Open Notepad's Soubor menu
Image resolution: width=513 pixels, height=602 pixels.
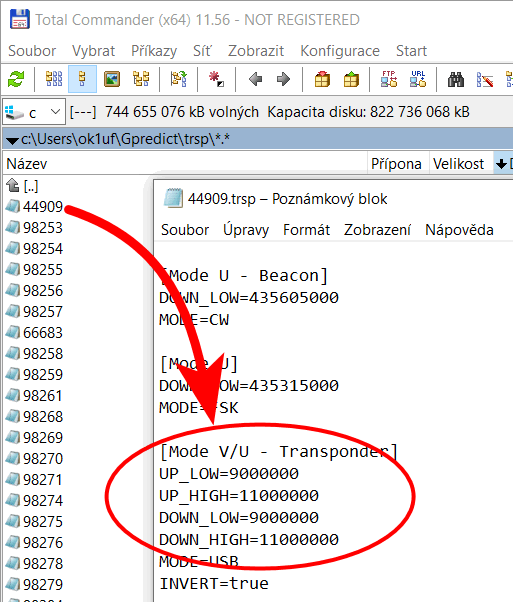click(x=185, y=230)
